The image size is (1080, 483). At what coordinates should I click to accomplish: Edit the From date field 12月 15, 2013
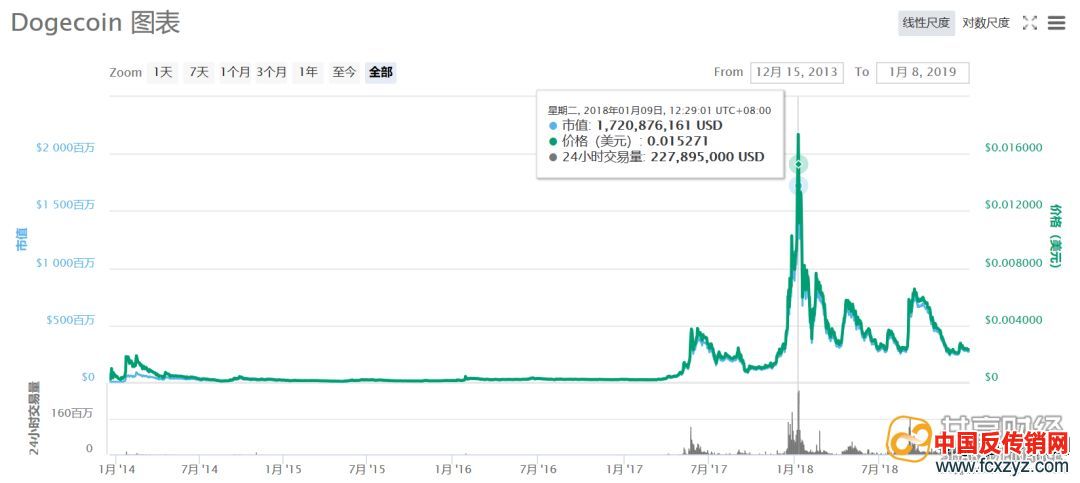(796, 72)
